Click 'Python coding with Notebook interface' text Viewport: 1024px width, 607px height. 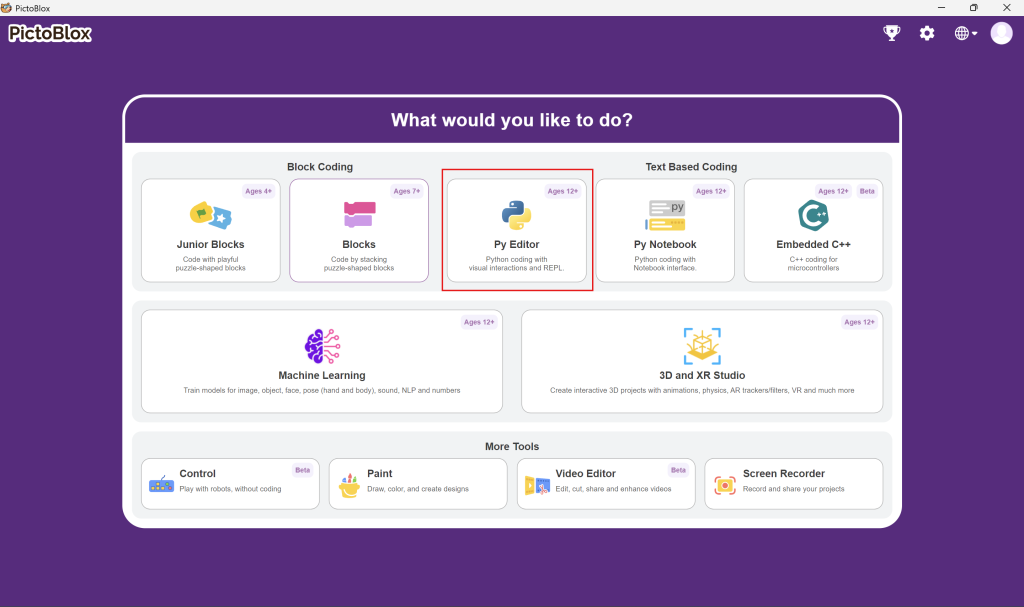(x=665, y=264)
